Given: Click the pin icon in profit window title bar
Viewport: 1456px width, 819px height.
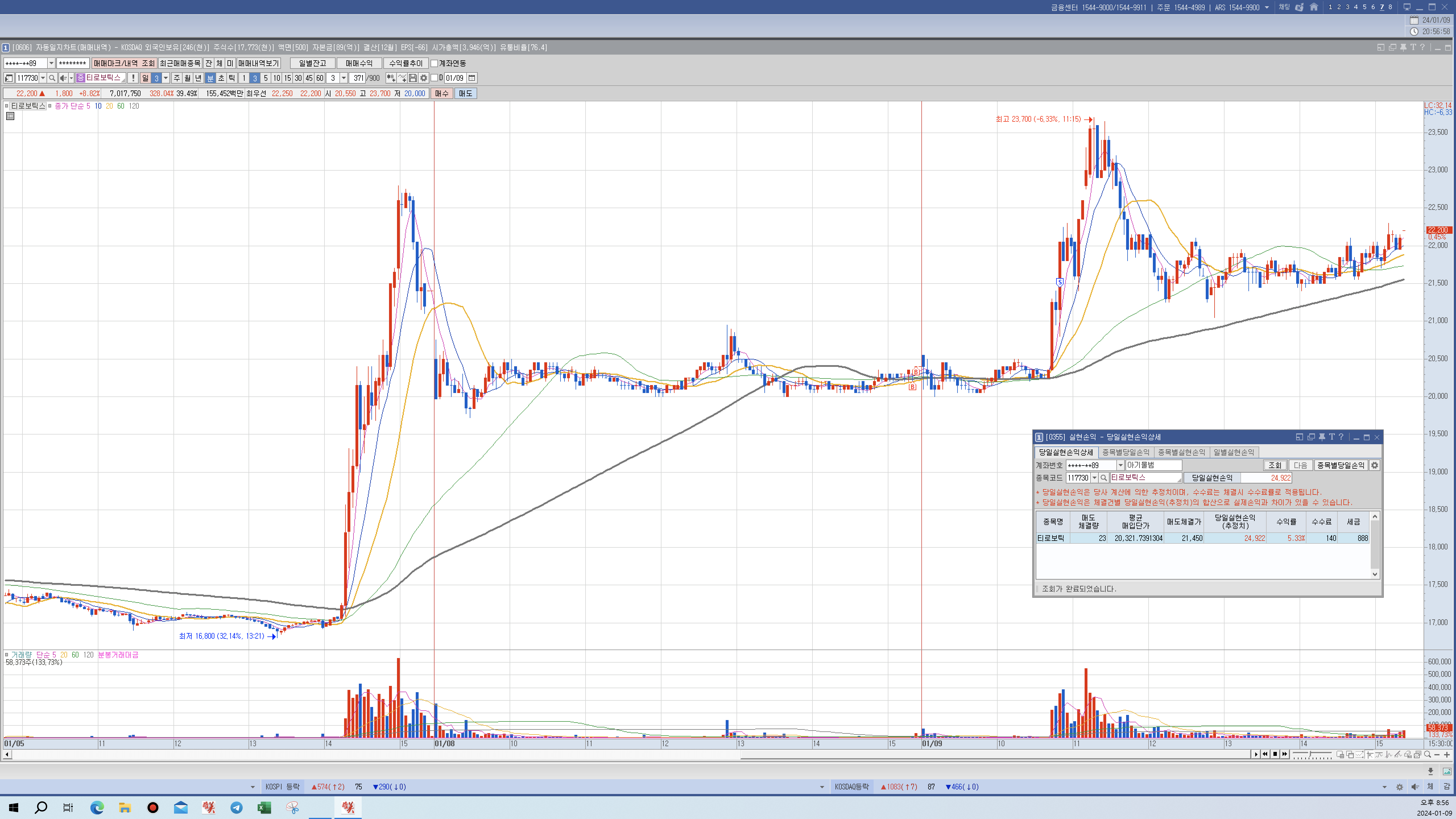Looking at the screenshot, I should click(x=1321, y=437).
